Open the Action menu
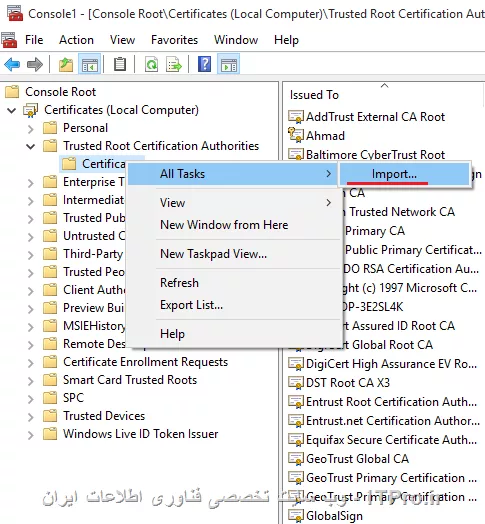Viewport: 485px width, 524px height. pos(77,40)
